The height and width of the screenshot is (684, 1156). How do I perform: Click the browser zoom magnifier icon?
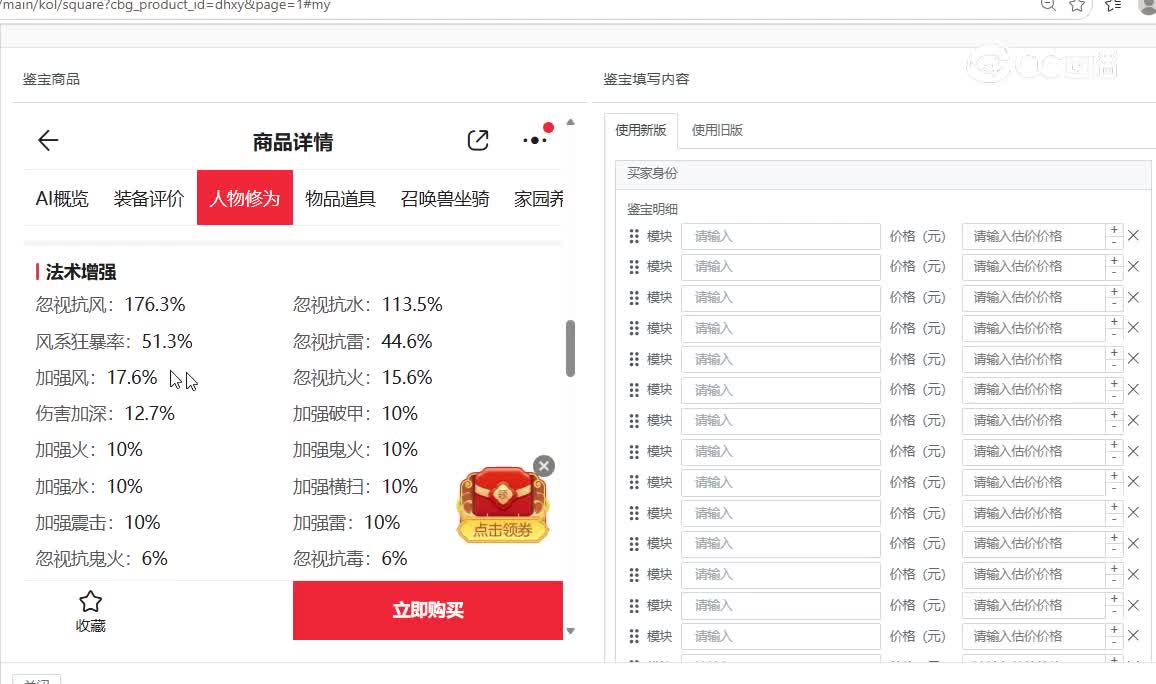[x=1048, y=4]
